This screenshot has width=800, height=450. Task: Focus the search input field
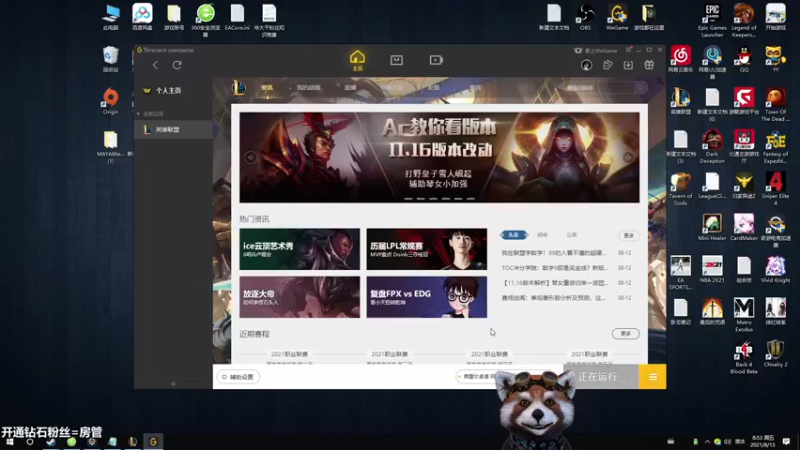pyautogui.click(x=599, y=88)
